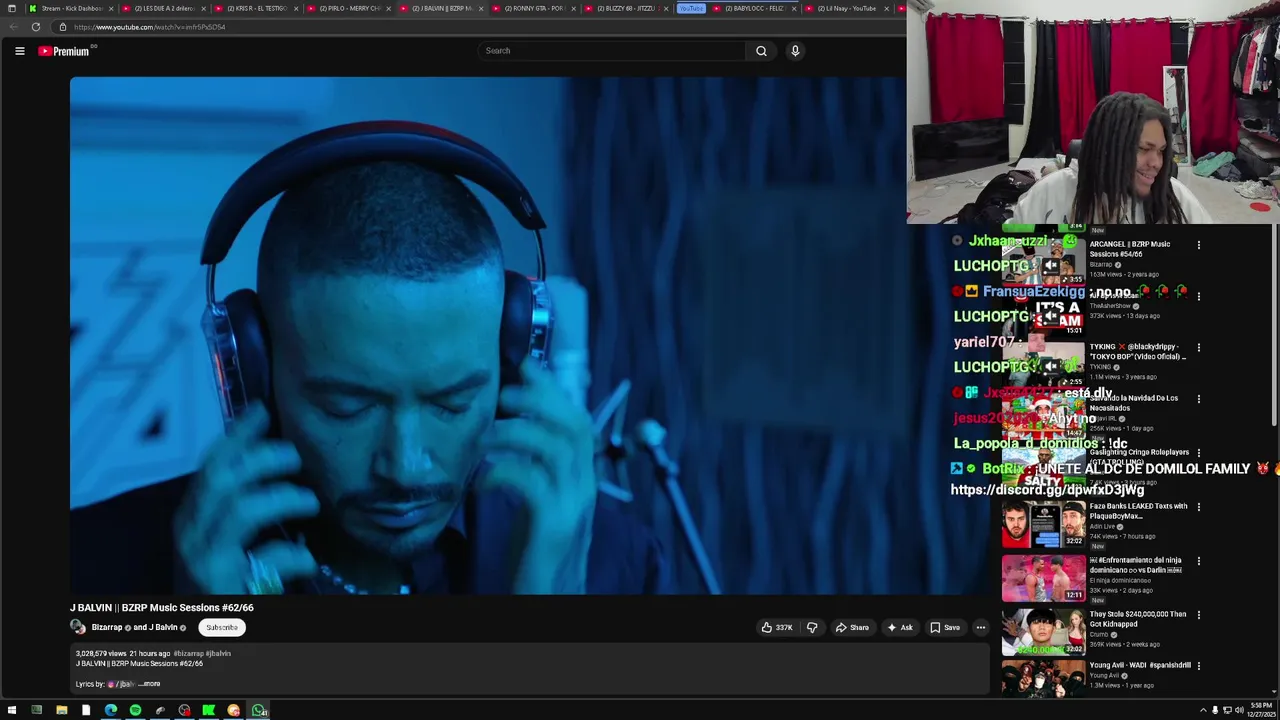Viewport: 1280px width, 720px height.
Task: Dislike the video with thumbs down
Action: (812, 628)
